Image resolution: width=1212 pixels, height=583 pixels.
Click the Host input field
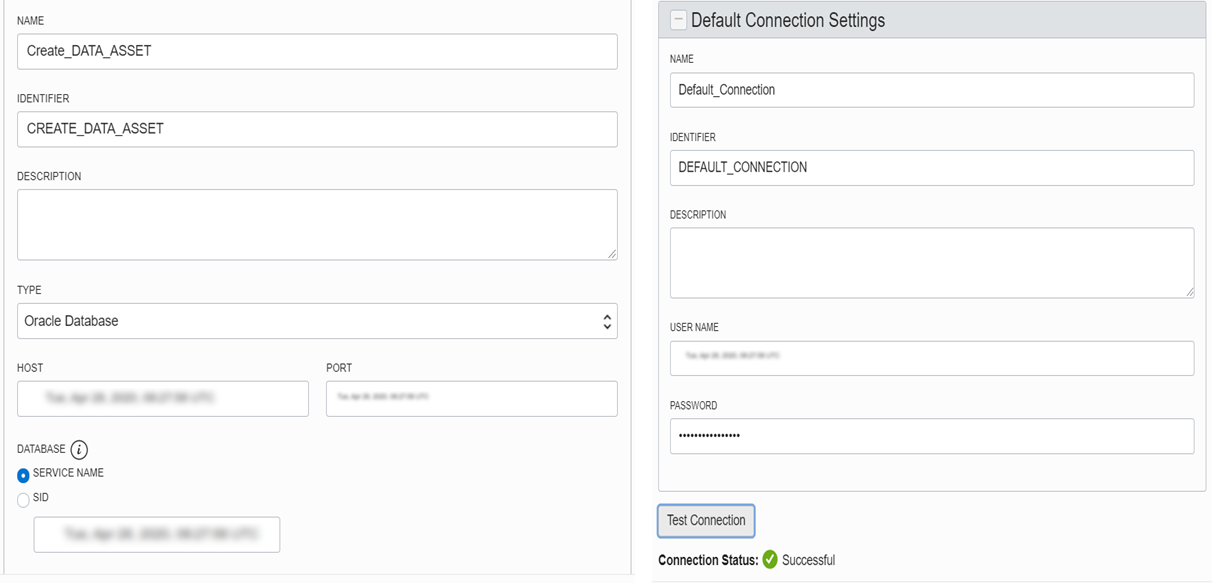[x=163, y=398]
